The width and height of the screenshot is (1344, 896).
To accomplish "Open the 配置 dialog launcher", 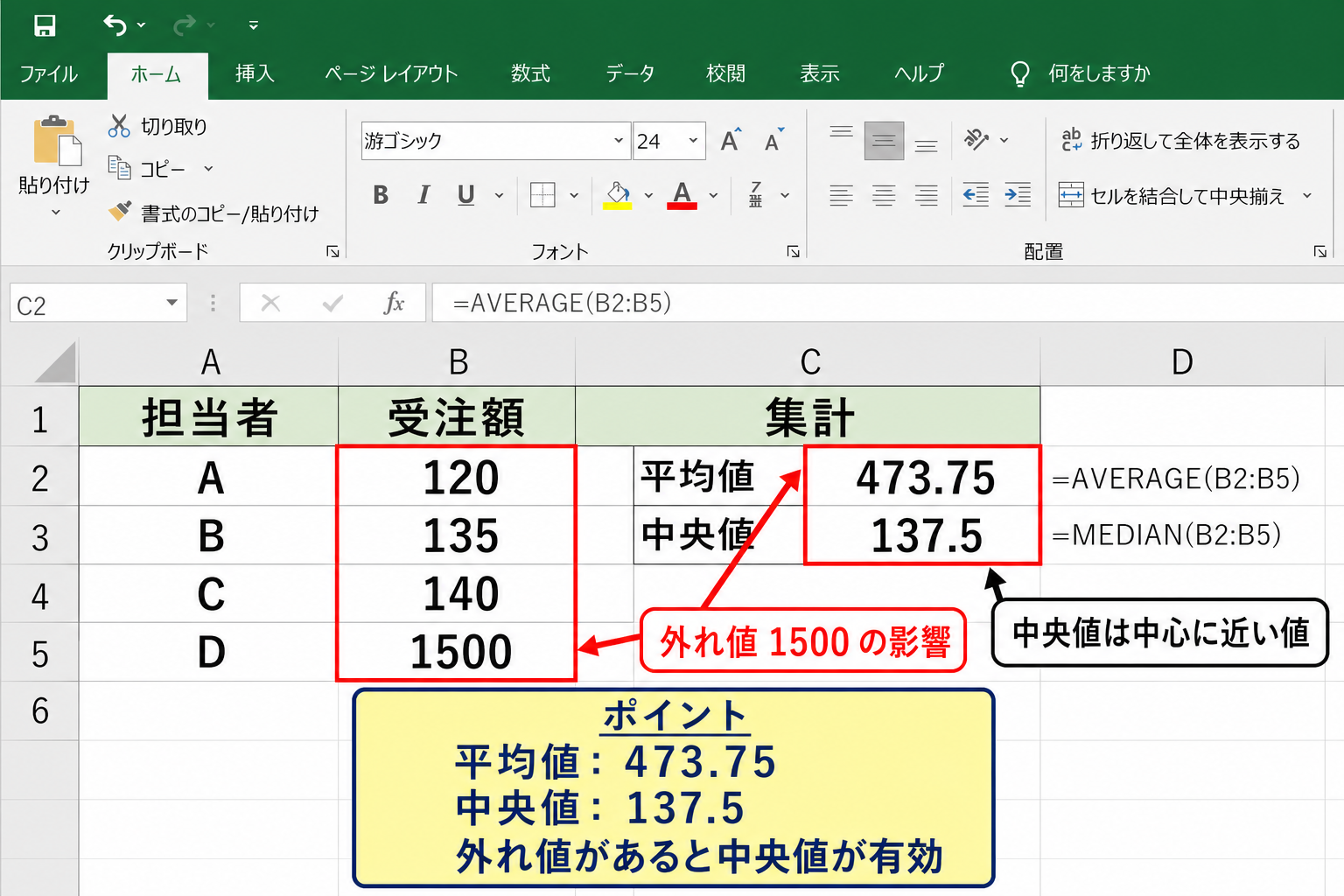I will [x=1319, y=252].
